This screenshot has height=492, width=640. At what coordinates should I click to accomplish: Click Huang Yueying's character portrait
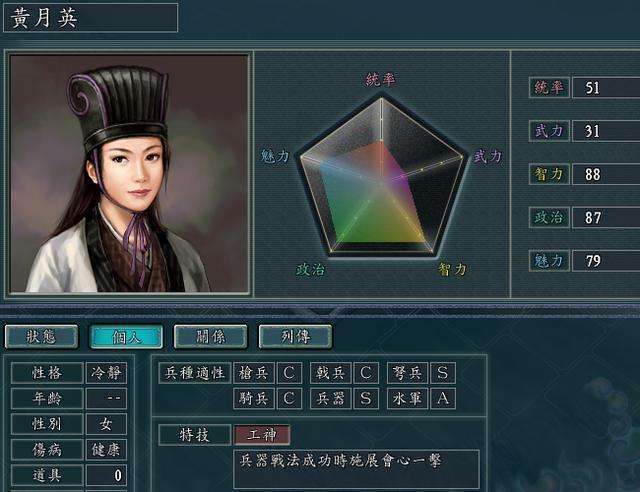click(x=129, y=174)
